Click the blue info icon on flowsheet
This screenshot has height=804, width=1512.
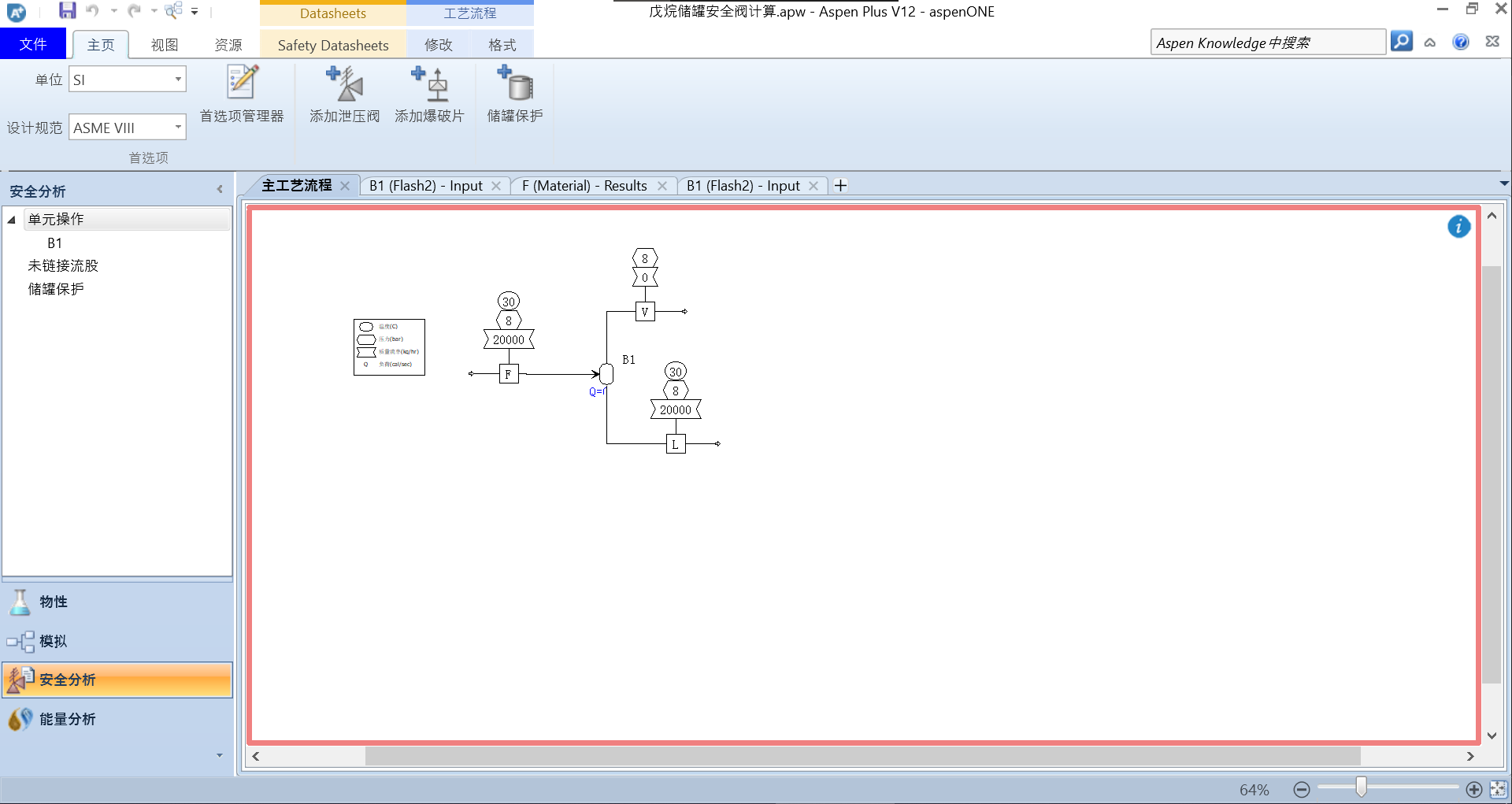[x=1458, y=227]
